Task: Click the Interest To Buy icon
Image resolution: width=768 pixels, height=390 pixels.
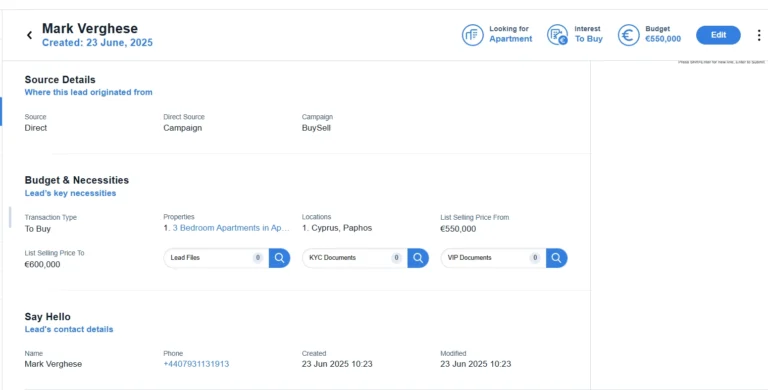Action: [x=557, y=35]
